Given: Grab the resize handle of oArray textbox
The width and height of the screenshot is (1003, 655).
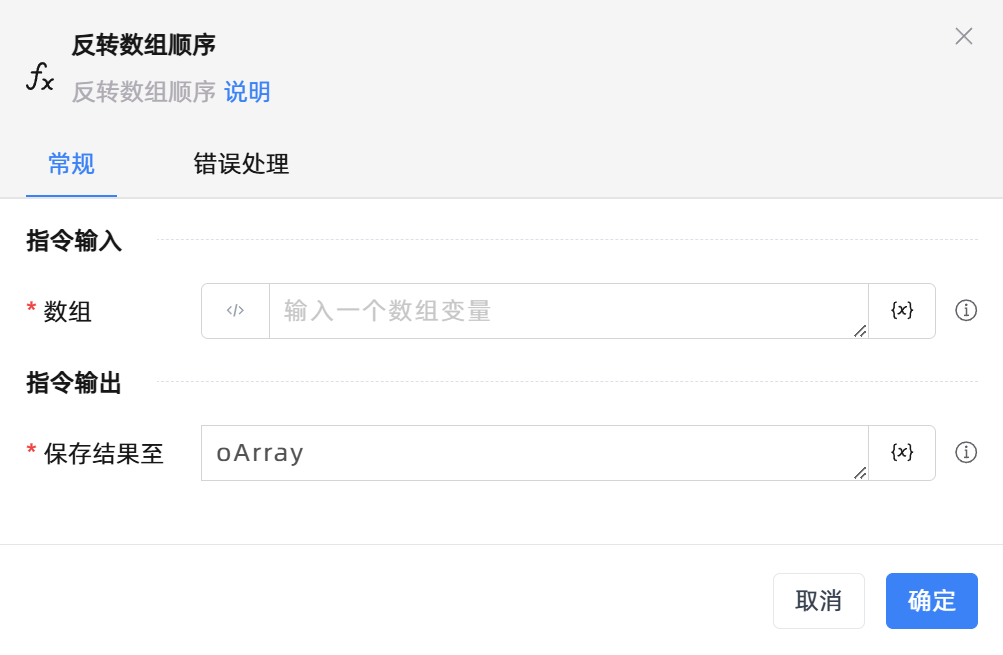Looking at the screenshot, I should (x=860, y=473).
